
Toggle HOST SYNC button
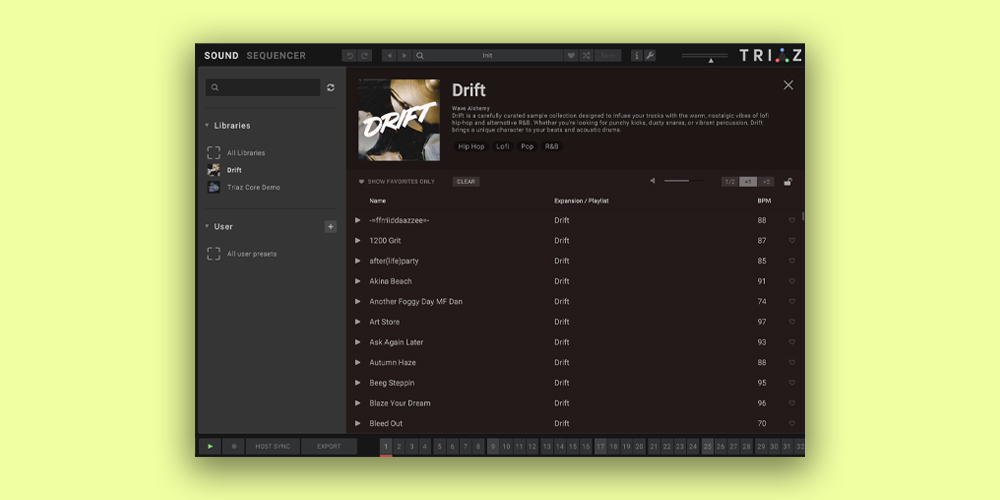pos(273,446)
